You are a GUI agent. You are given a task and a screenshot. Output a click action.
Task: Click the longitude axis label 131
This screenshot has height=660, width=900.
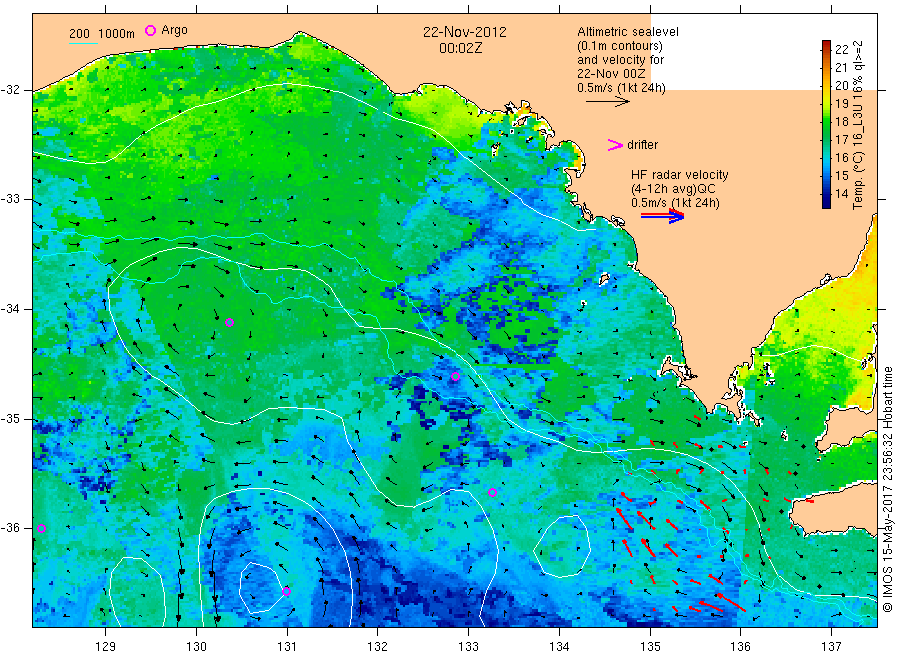click(287, 647)
